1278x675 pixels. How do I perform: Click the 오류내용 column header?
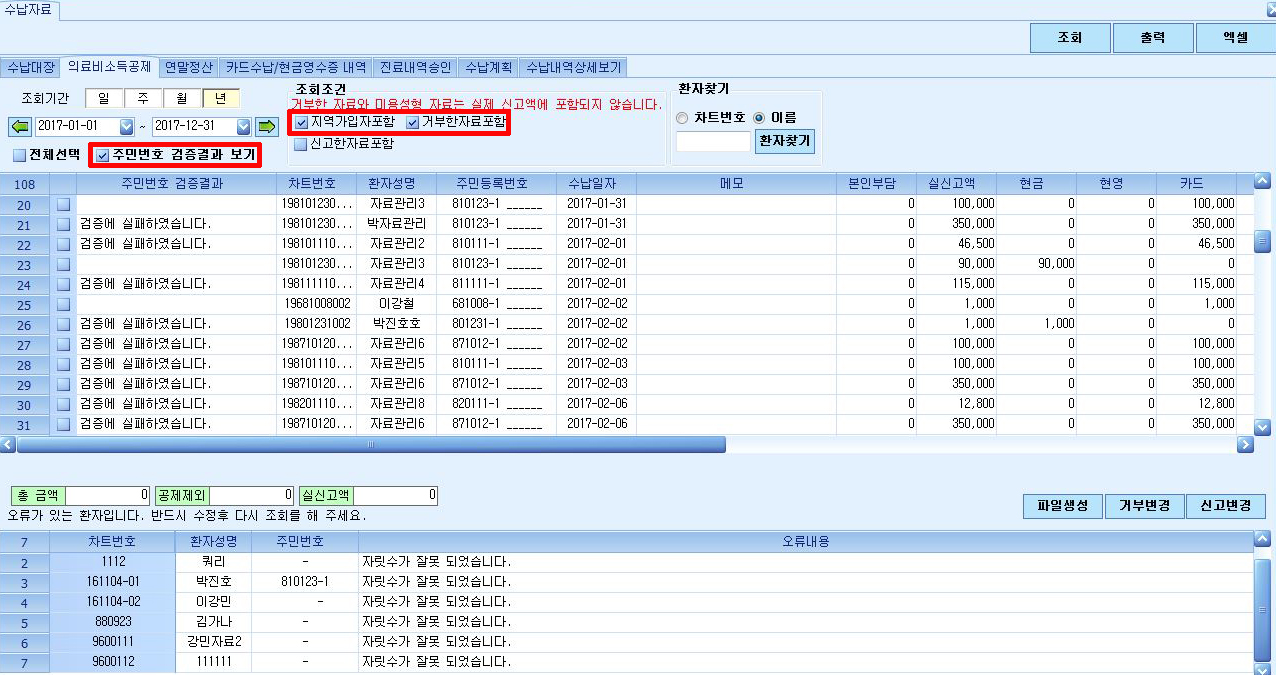click(805, 542)
